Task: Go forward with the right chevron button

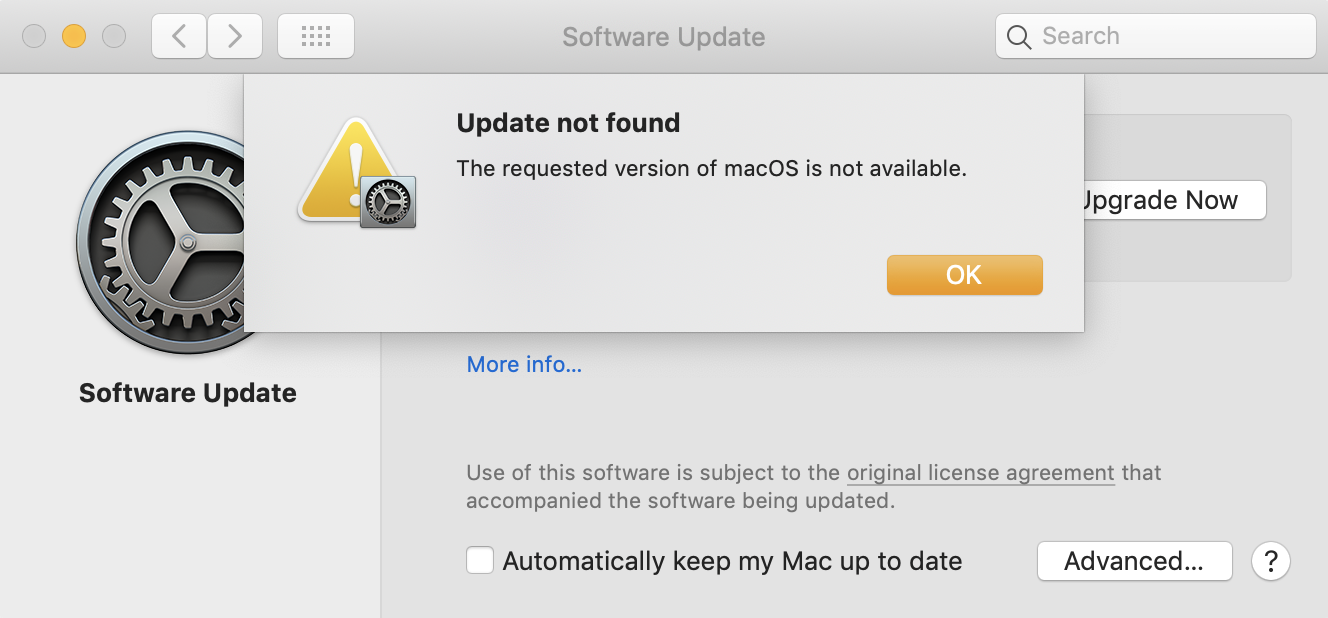Action: (x=235, y=37)
